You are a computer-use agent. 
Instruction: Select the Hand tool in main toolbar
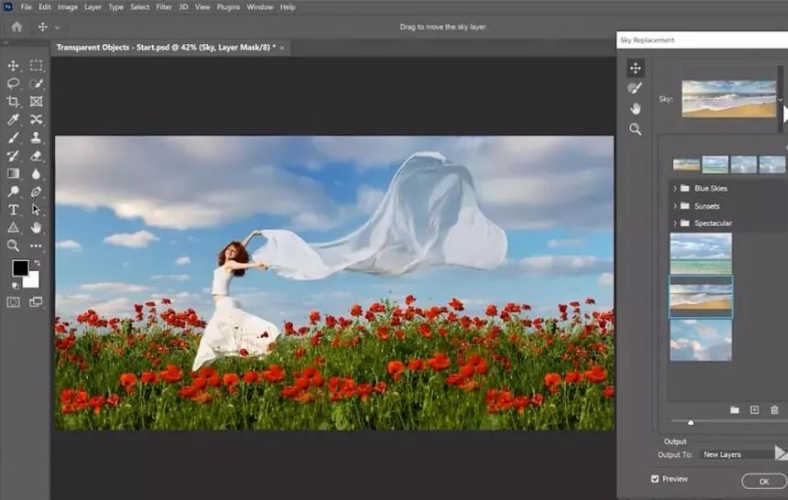pyautogui.click(x=36, y=228)
